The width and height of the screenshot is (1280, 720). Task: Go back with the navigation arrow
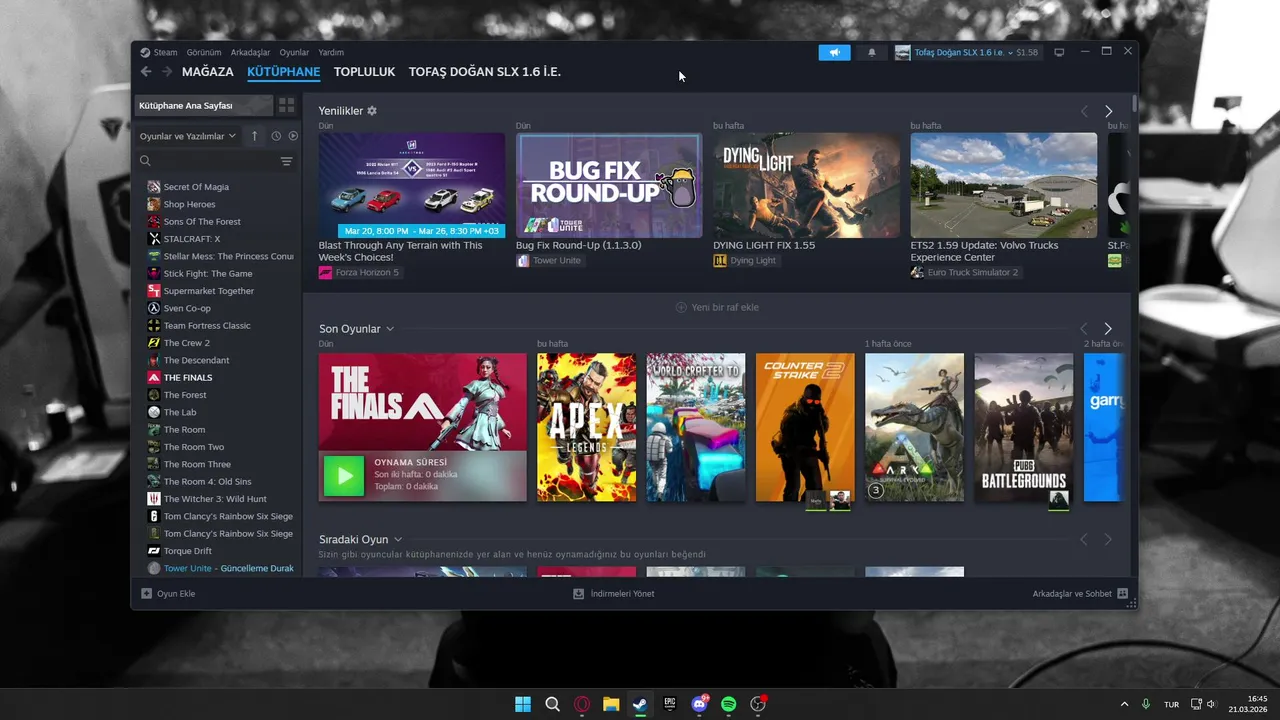pyautogui.click(x=146, y=72)
